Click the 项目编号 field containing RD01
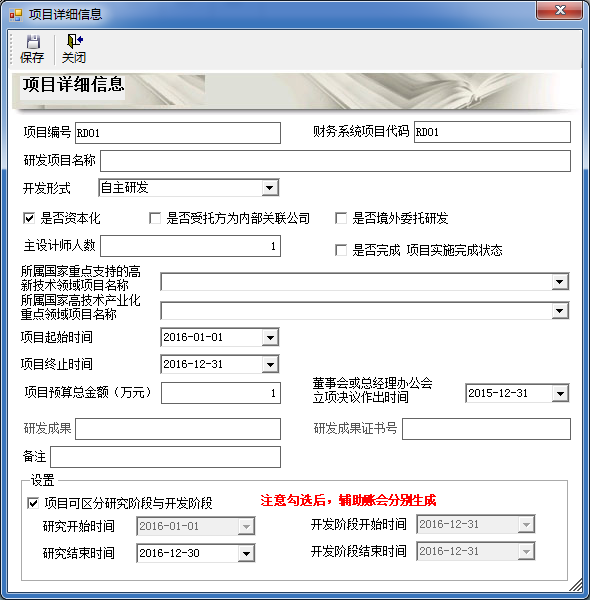 (x=178, y=133)
